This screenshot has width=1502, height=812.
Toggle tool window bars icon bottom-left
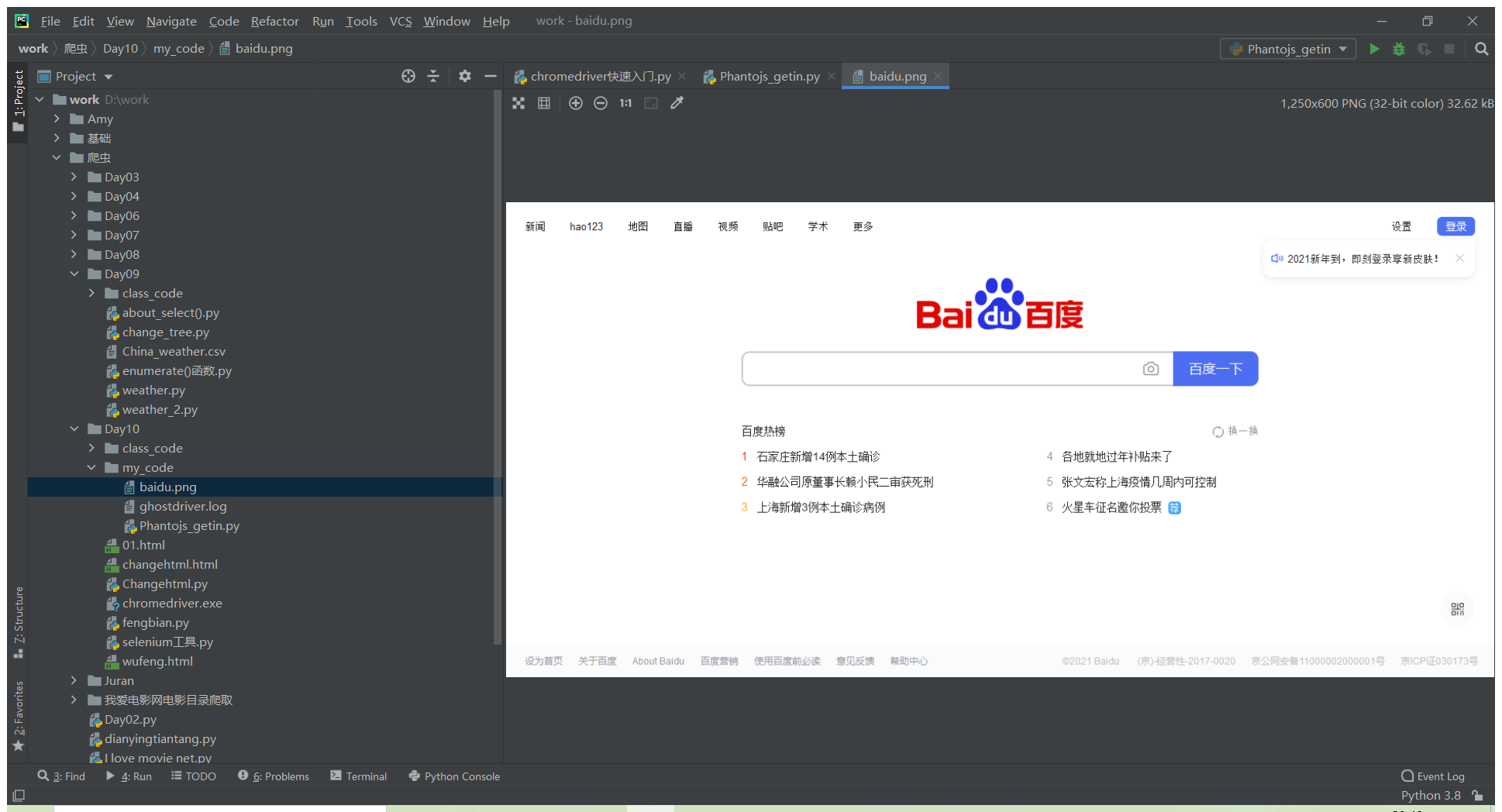tap(19, 796)
